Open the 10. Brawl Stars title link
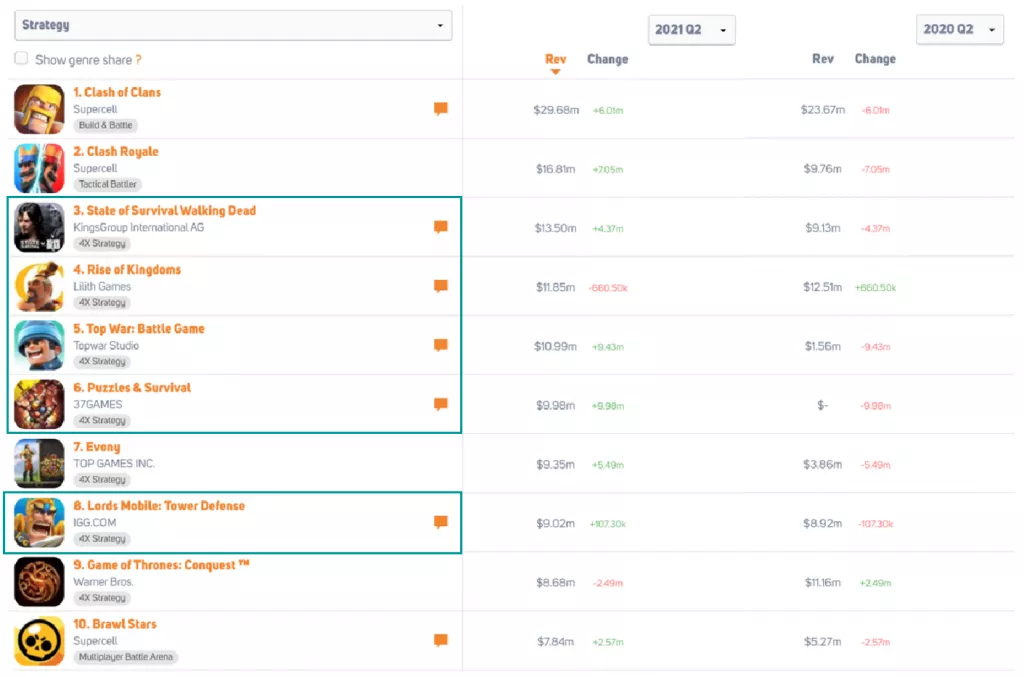This screenshot has height=677, width=1024. 114,624
